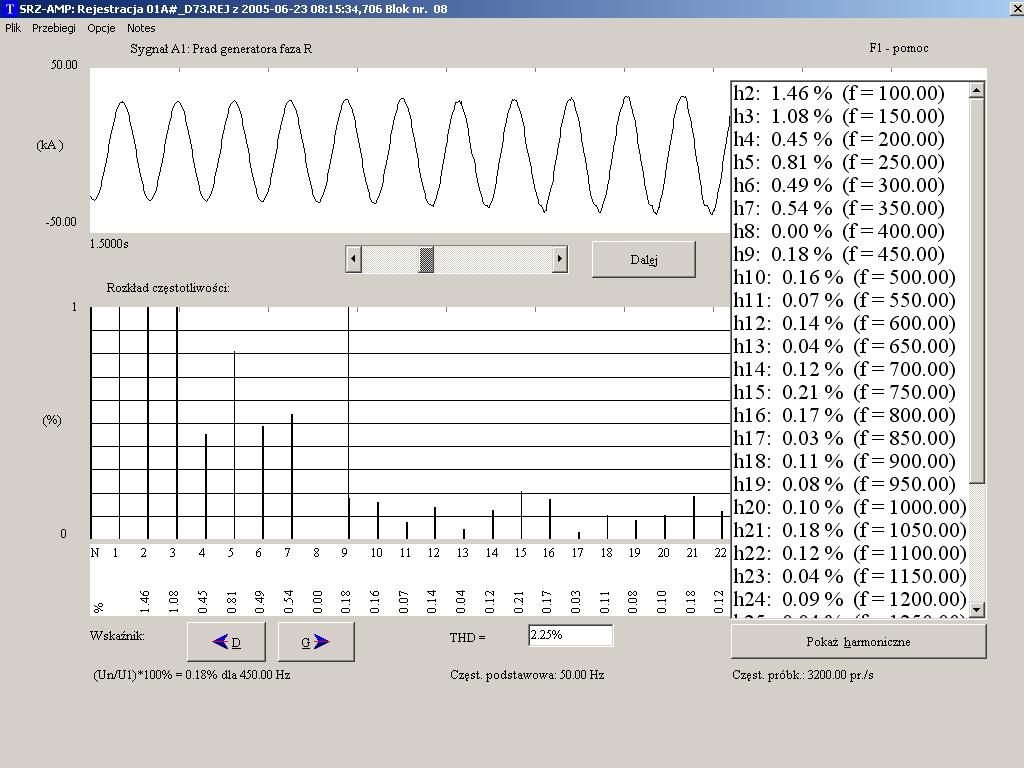Viewport: 1024px width, 768px height.
Task: Select the h21: 0.18 % list row
Action: 850,530
